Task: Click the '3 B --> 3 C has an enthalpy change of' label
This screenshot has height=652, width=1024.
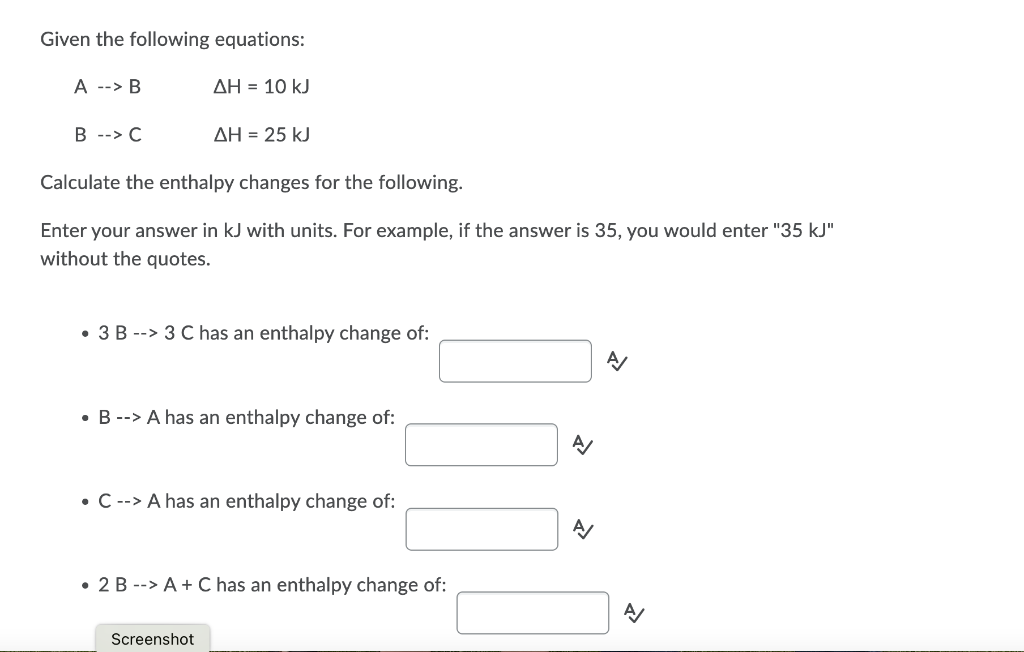Action: (x=264, y=333)
